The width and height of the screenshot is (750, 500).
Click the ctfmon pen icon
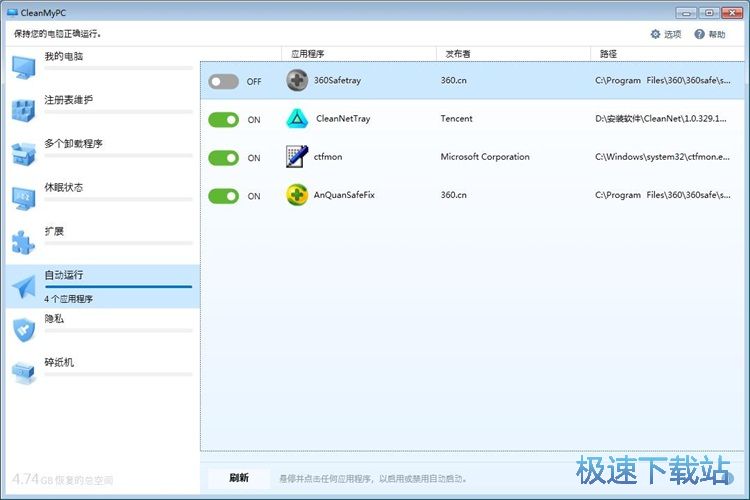297,156
